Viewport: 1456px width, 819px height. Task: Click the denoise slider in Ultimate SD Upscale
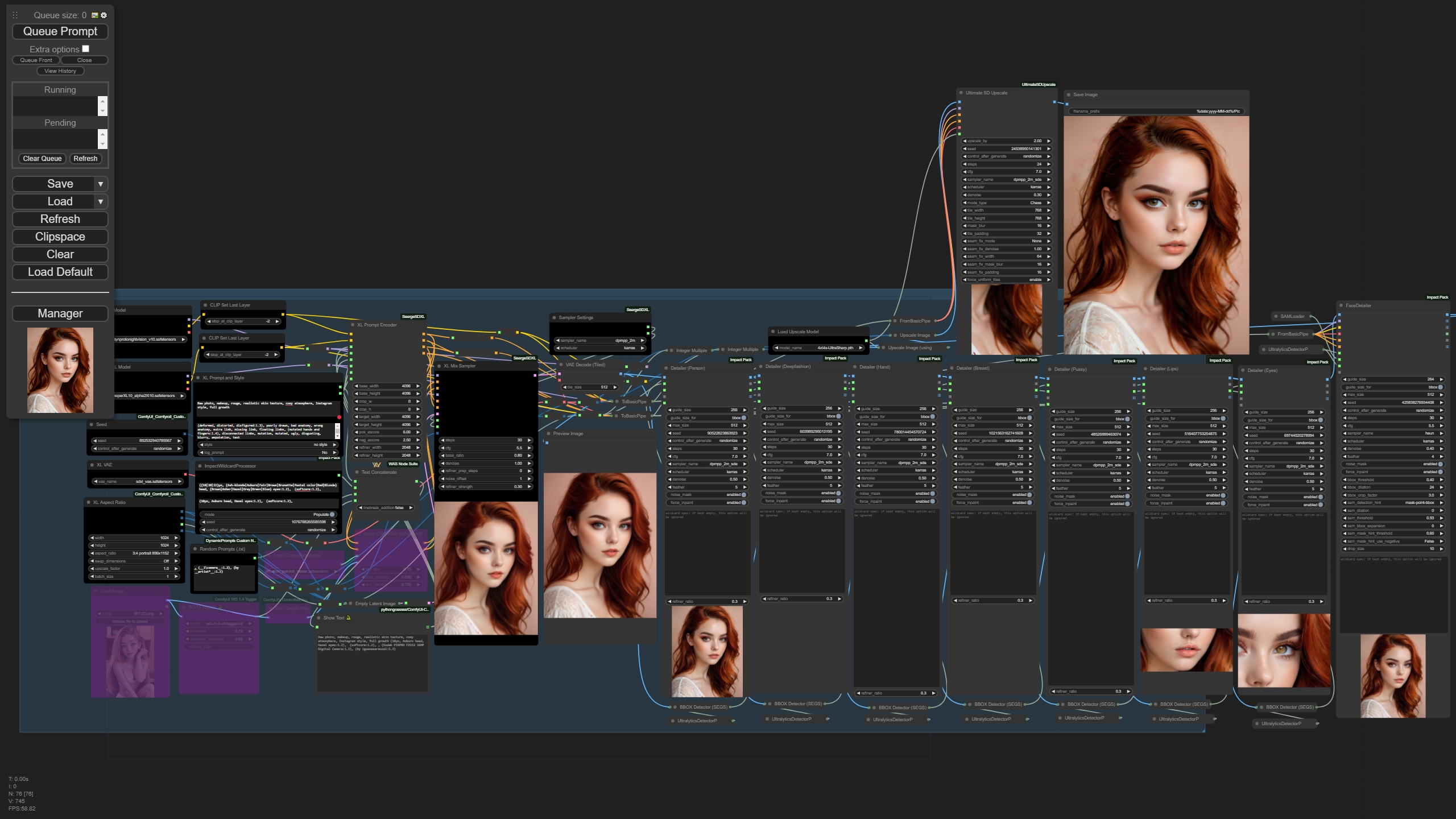click(1006, 195)
